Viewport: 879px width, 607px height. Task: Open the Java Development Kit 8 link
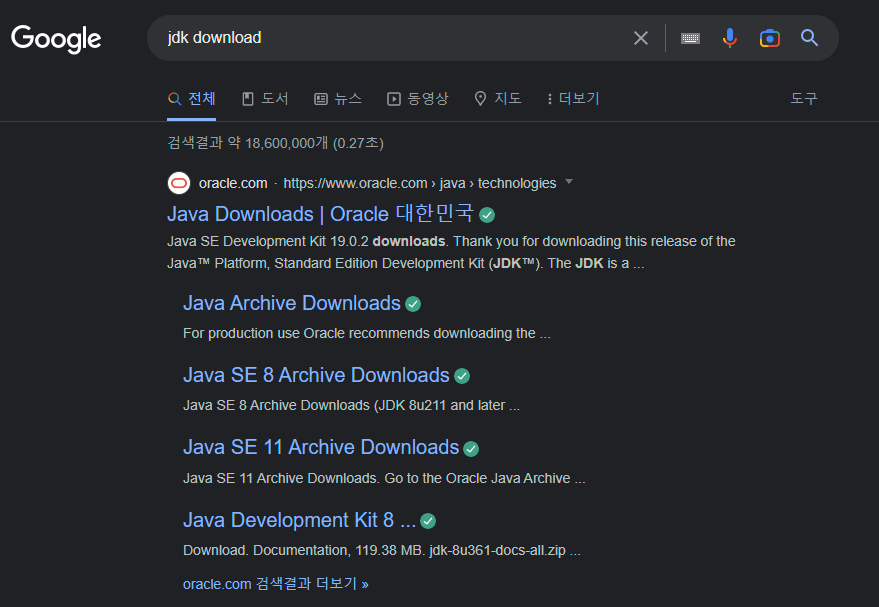point(299,520)
